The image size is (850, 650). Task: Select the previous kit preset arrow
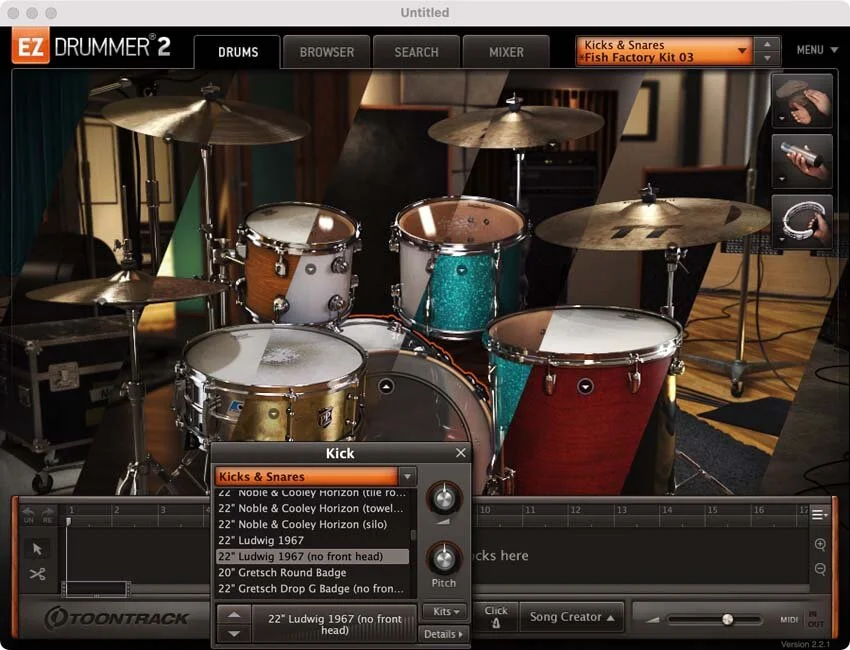pos(767,44)
